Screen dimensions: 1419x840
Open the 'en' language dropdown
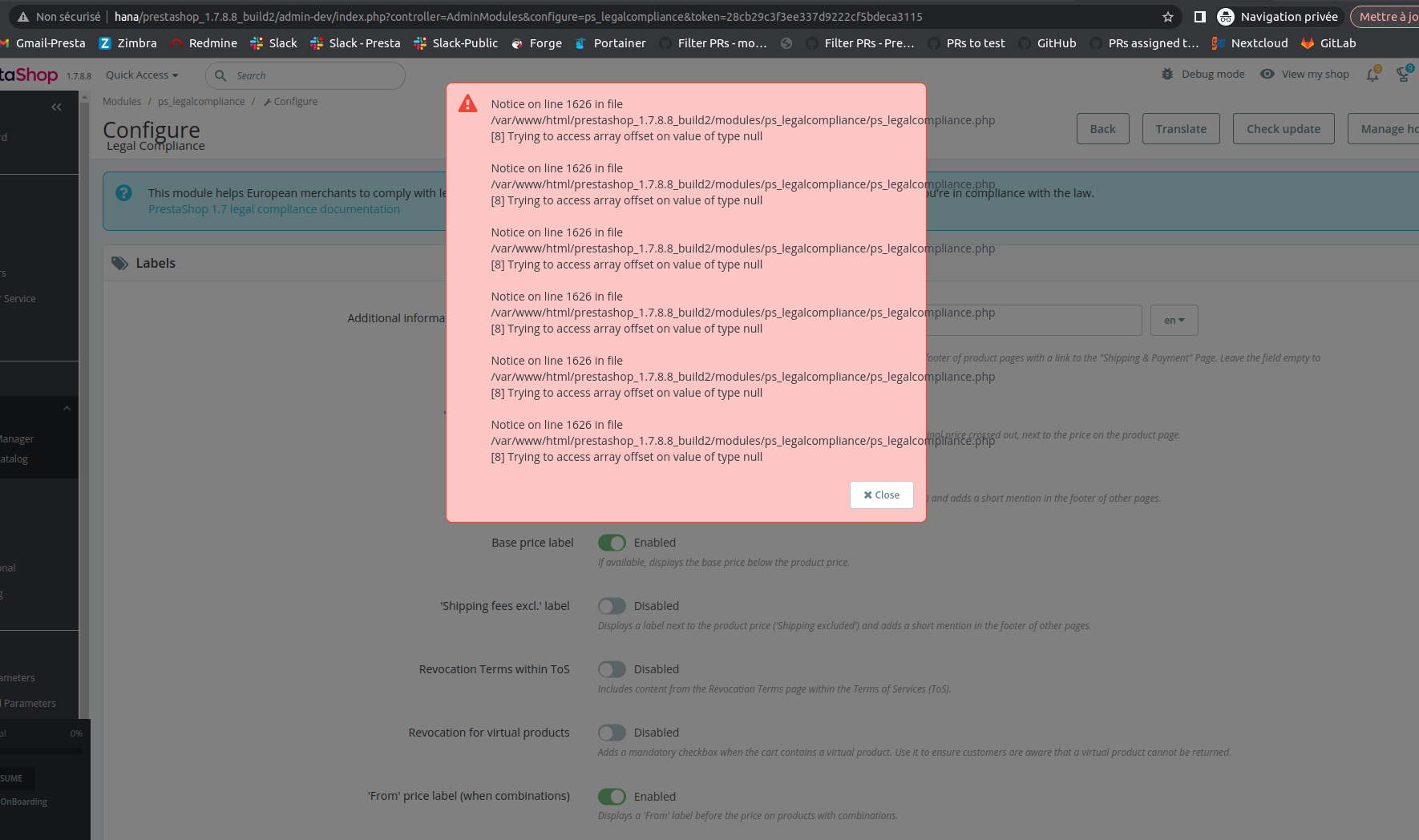click(x=1174, y=320)
